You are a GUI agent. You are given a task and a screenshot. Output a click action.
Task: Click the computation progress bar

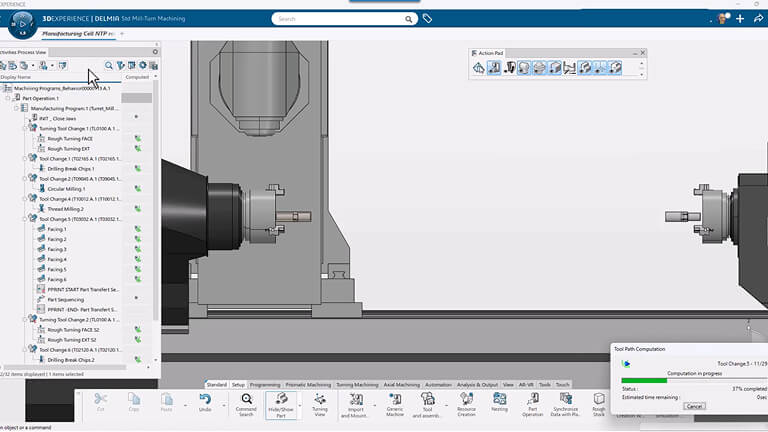pos(694,380)
